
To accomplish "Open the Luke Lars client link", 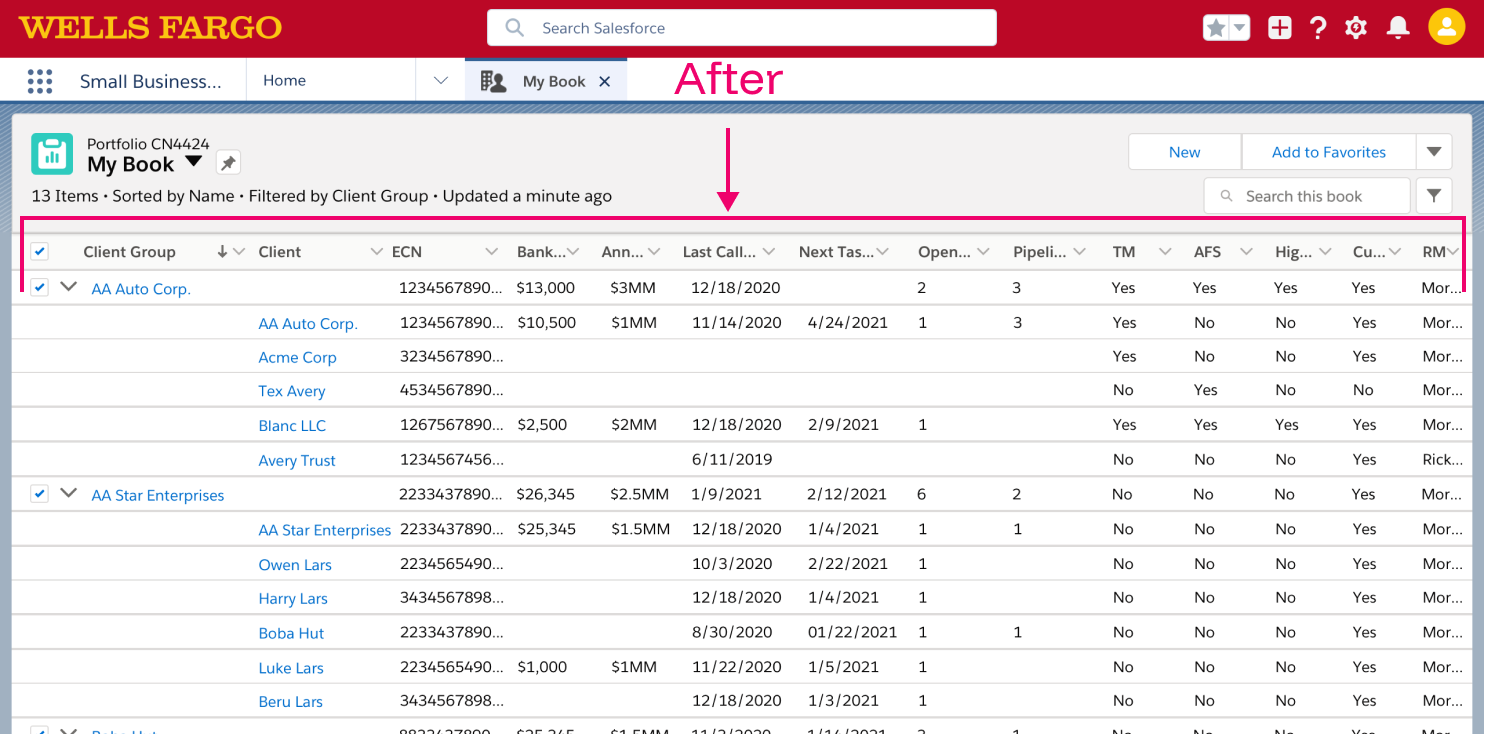I will (291, 667).
